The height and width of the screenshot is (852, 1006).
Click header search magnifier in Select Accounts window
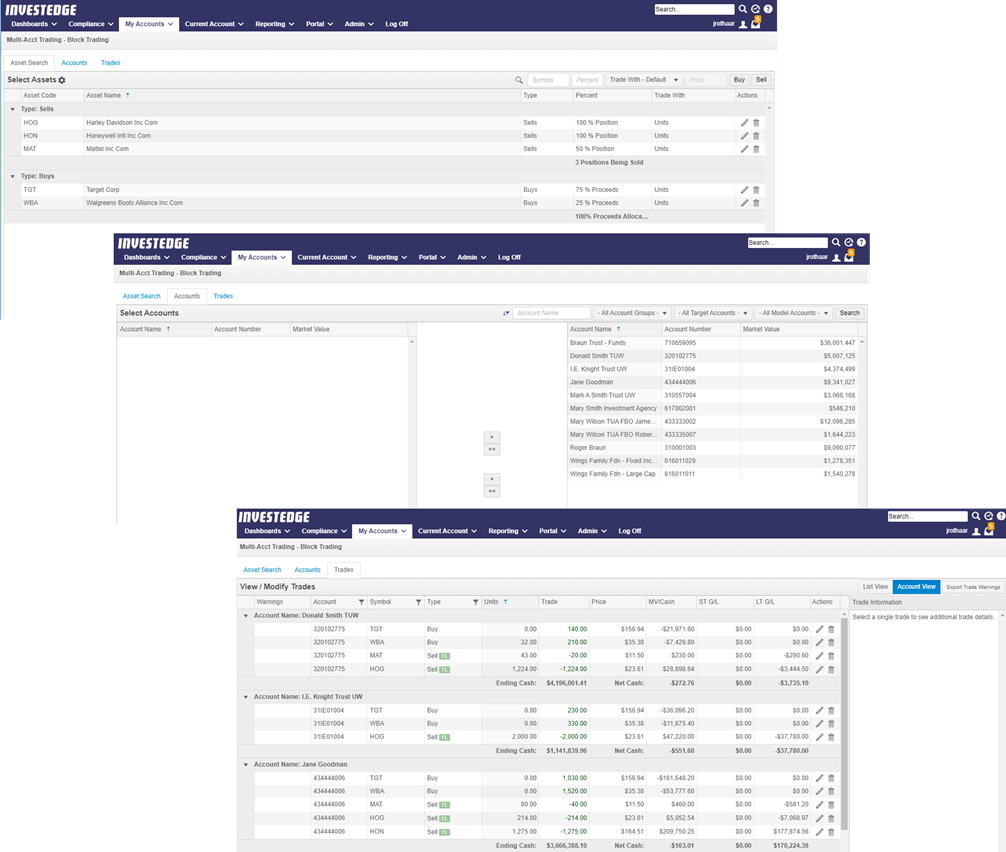coord(836,243)
